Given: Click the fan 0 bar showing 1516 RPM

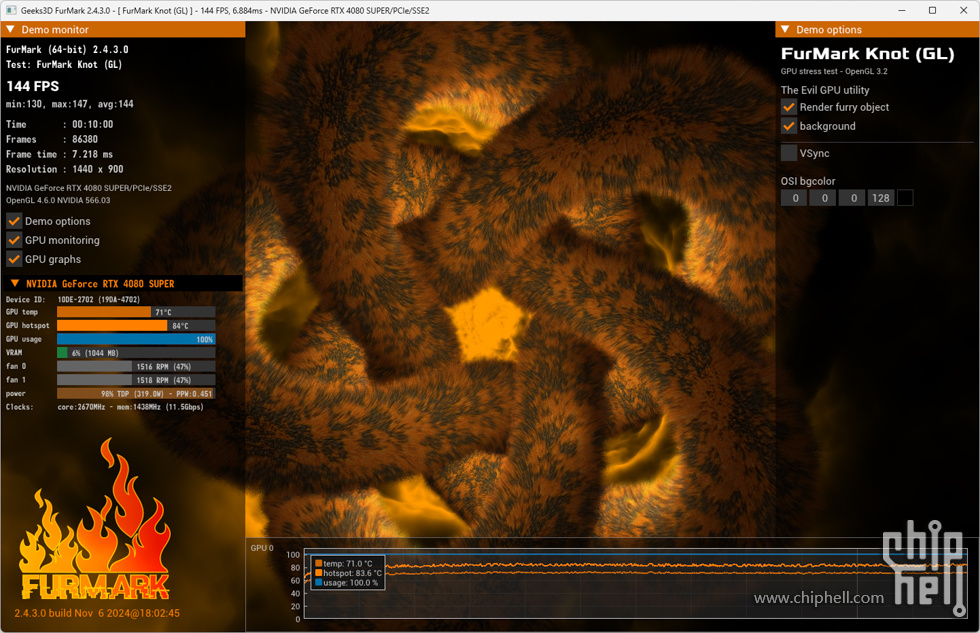Looking at the screenshot, I should click(x=136, y=367).
